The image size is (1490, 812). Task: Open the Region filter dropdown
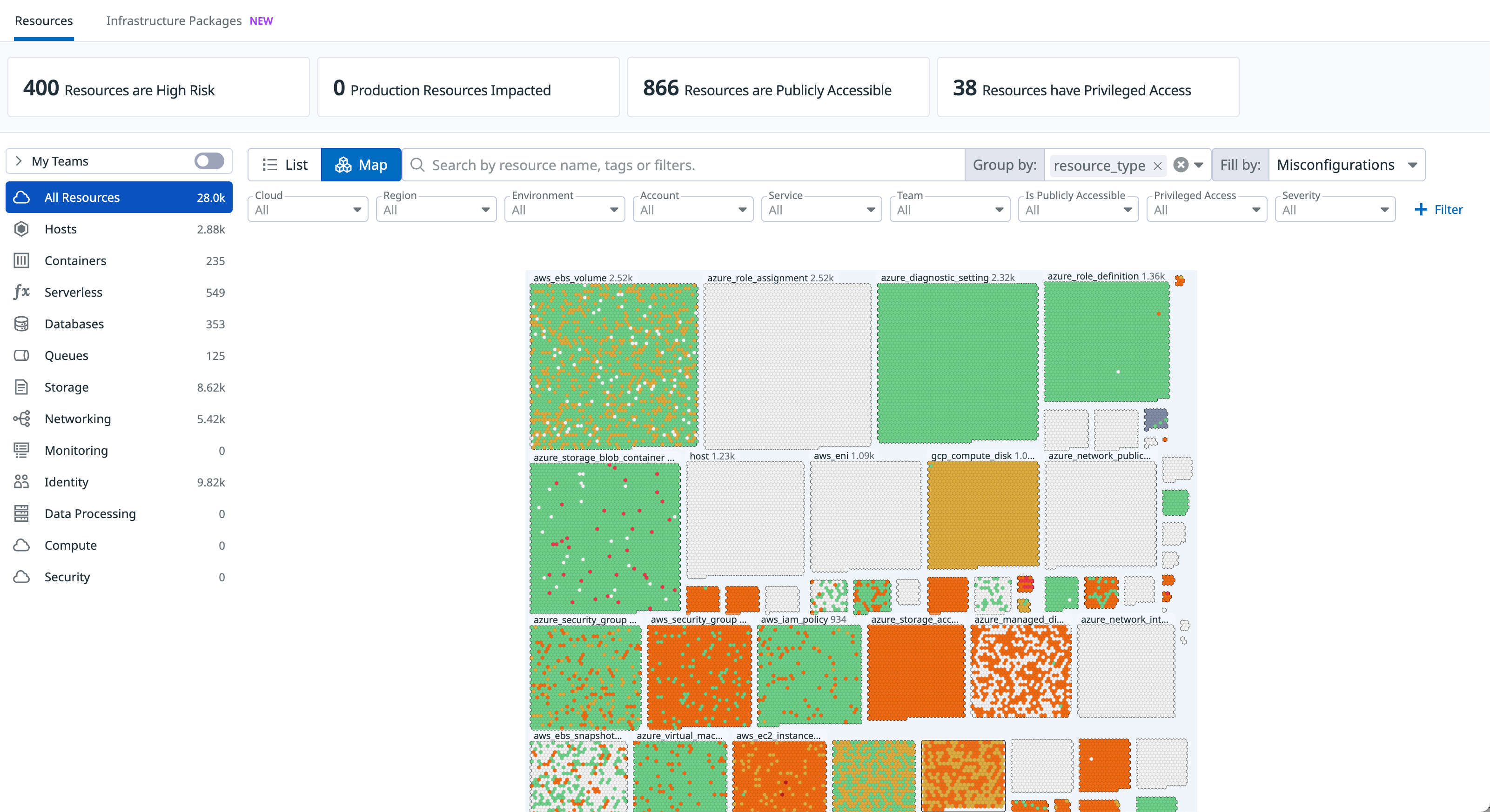pos(436,209)
